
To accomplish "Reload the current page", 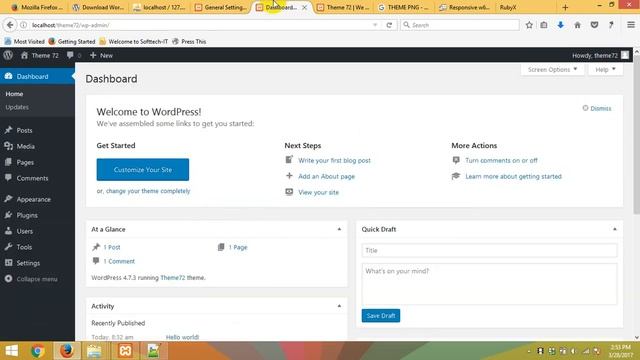I will coord(389,25).
